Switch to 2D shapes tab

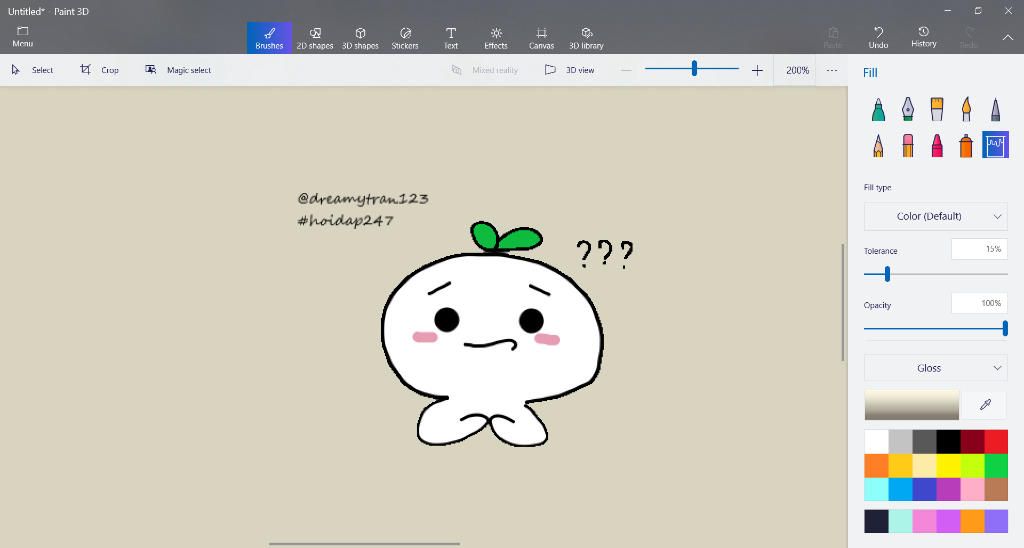pos(315,38)
